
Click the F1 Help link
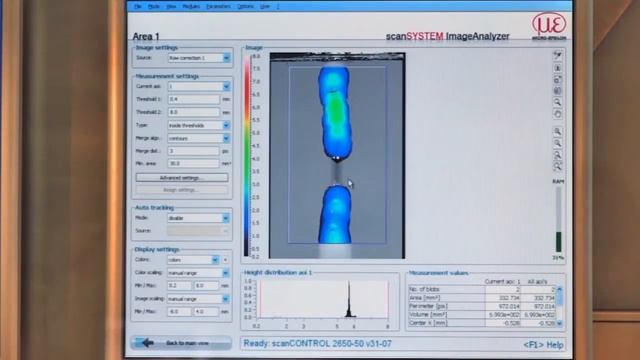pyautogui.click(x=543, y=345)
